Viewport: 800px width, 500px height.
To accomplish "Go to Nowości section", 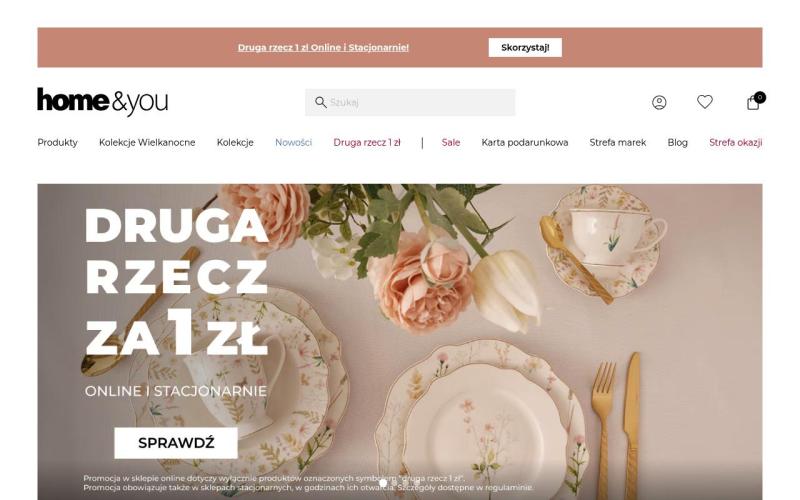I will 293,142.
